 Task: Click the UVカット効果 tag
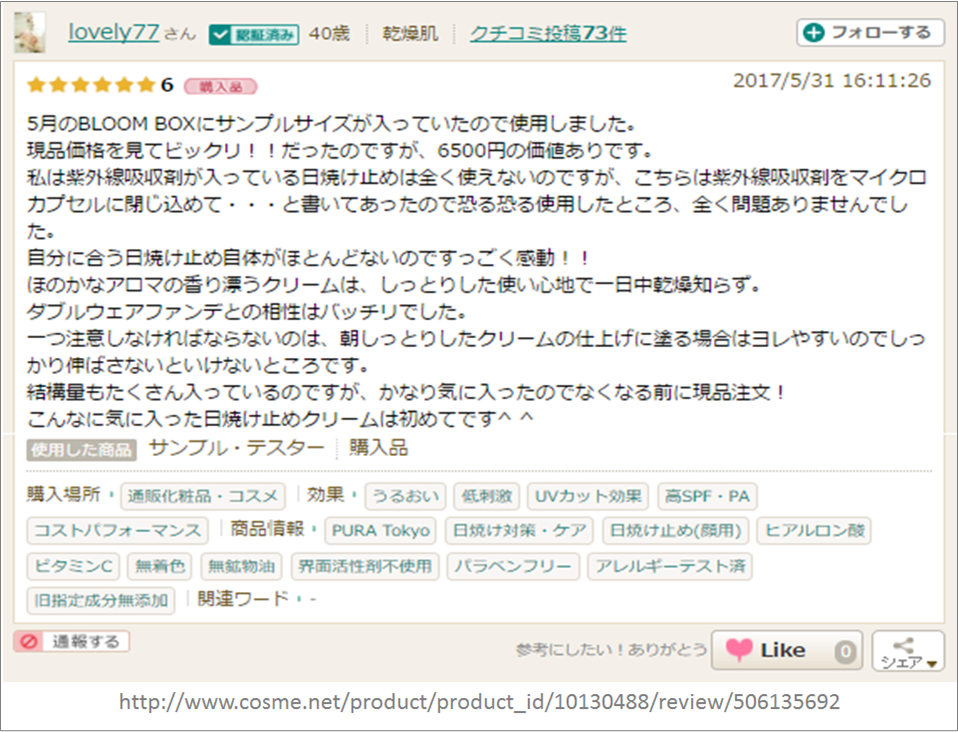[588, 496]
